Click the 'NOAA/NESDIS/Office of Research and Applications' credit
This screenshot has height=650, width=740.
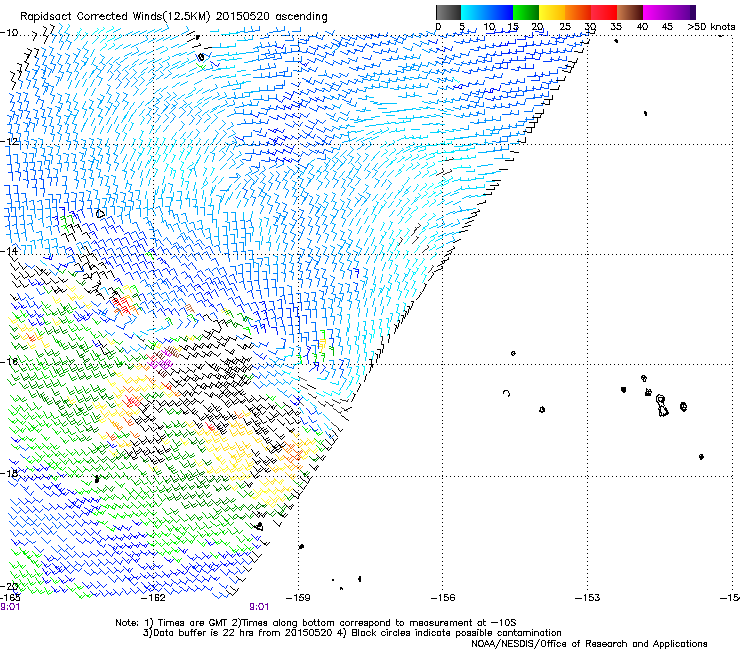(x=589, y=644)
